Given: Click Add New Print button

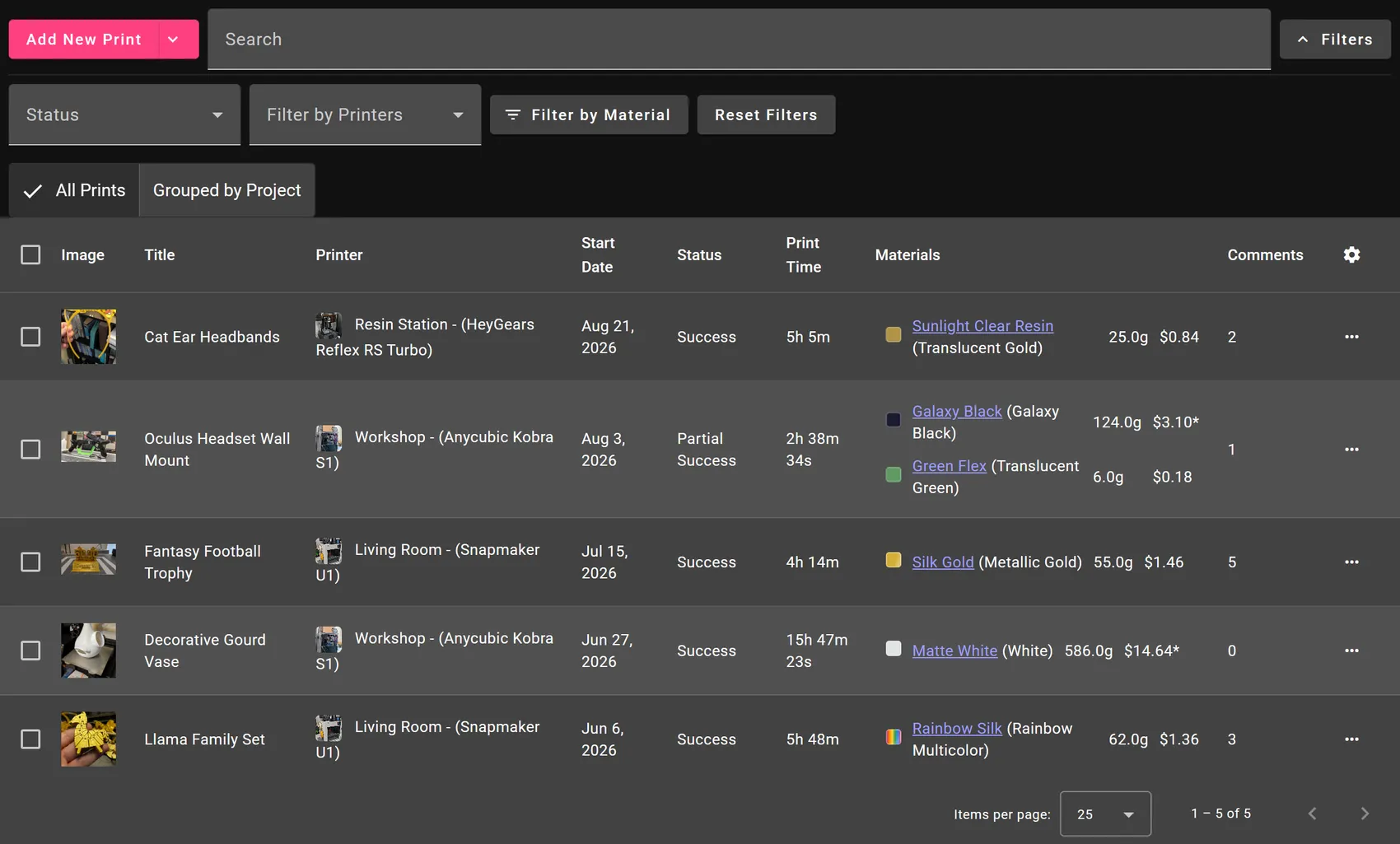Looking at the screenshot, I should [84, 40].
